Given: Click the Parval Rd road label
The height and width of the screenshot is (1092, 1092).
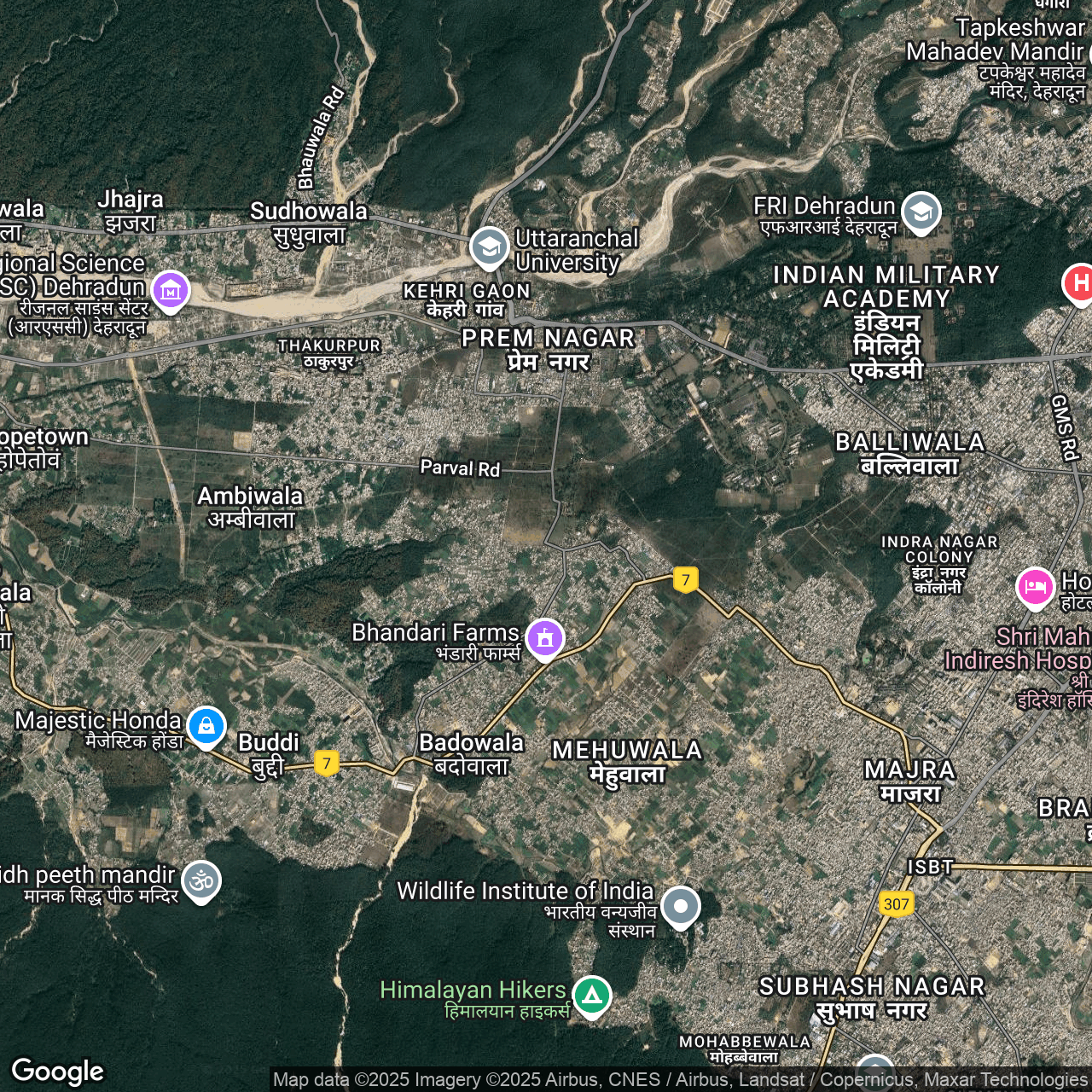Looking at the screenshot, I should coord(460,468).
